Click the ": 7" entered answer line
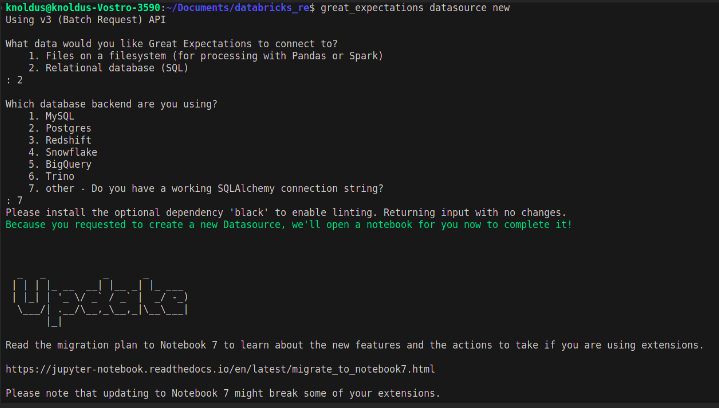This screenshot has height=408, width=719. (13, 200)
